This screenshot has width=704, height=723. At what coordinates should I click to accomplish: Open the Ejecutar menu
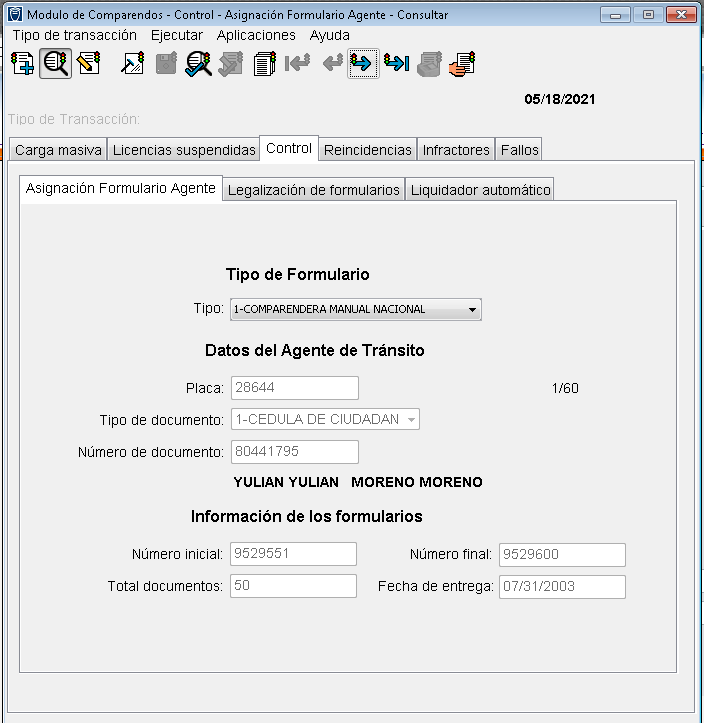pyautogui.click(x=177, y=35)
